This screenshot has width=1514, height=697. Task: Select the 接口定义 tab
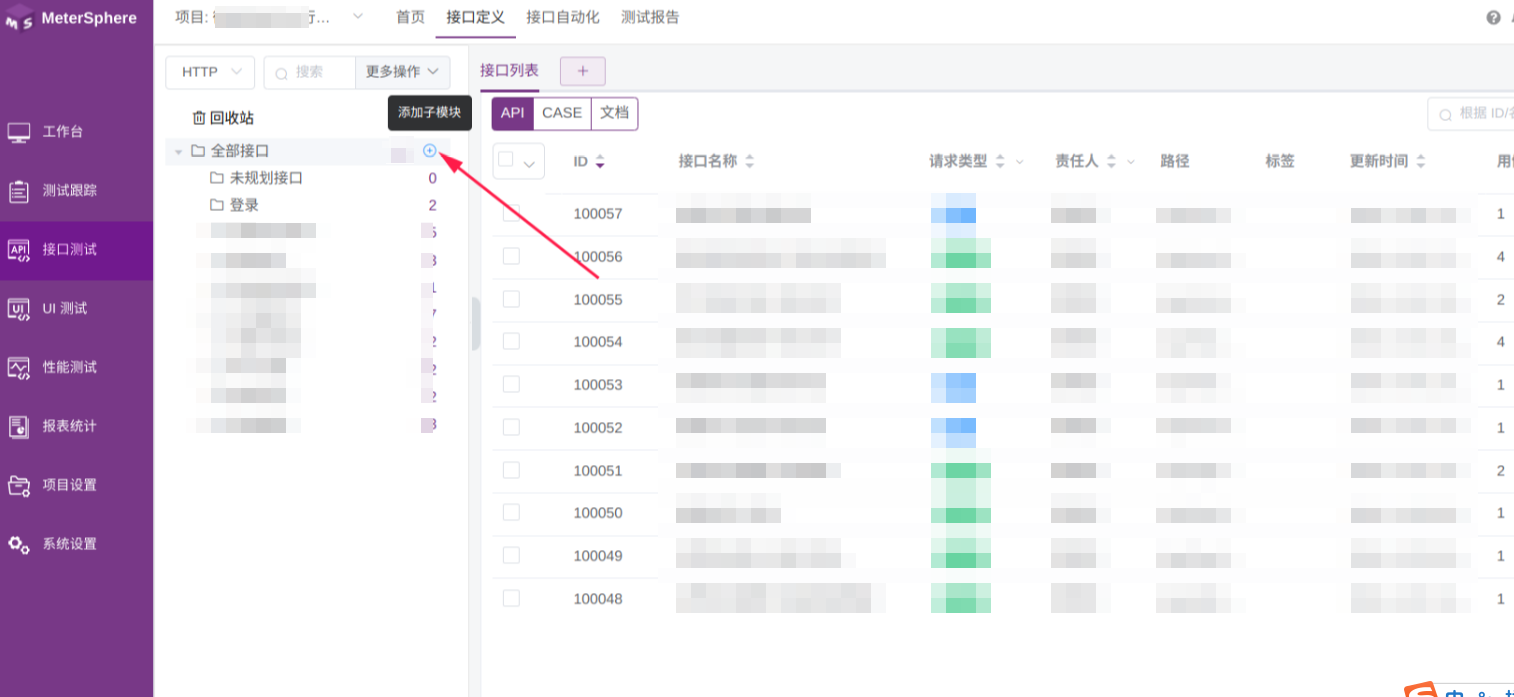point(475,17)
